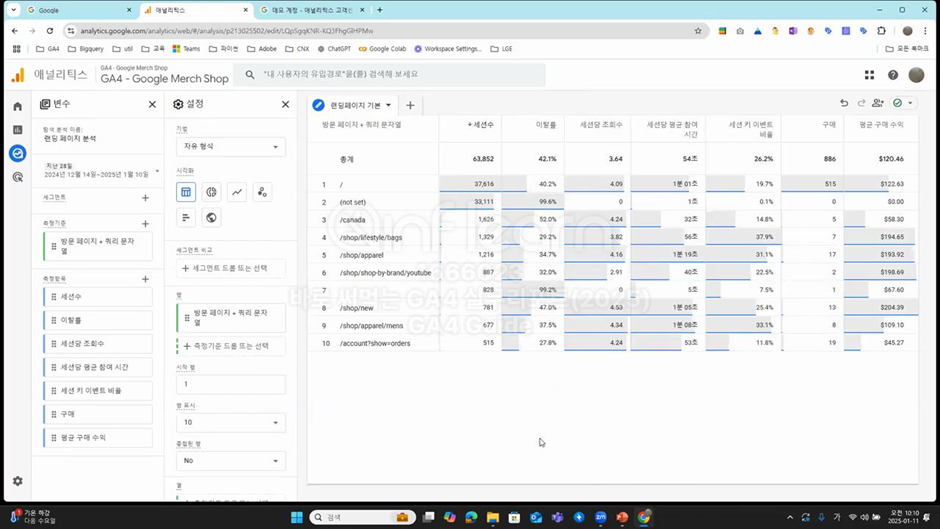The image size is (940, 529).
Task: Select the Geo map visualization icon
Action: coord(211,217)
